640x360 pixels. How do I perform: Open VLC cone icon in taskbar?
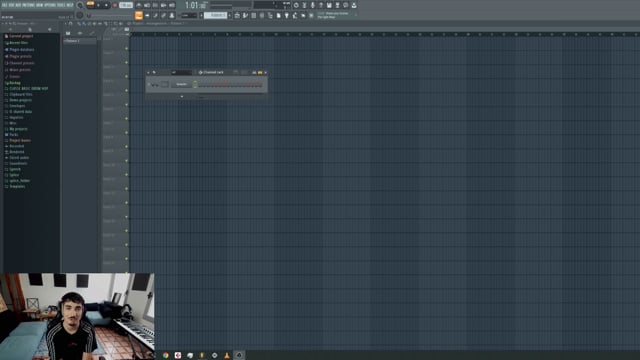point(227,355)
